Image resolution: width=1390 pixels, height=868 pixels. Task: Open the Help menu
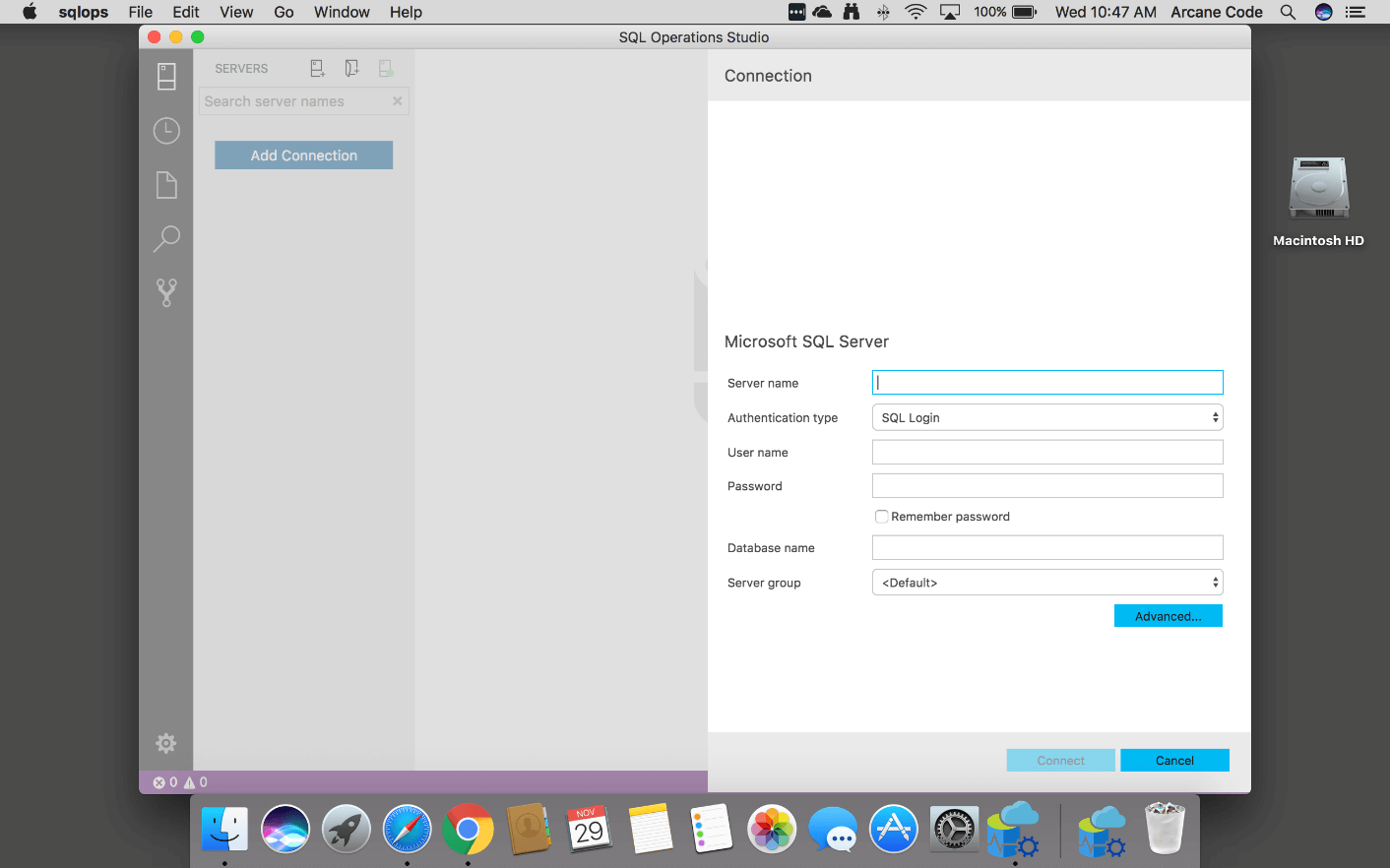click(406, 12)
